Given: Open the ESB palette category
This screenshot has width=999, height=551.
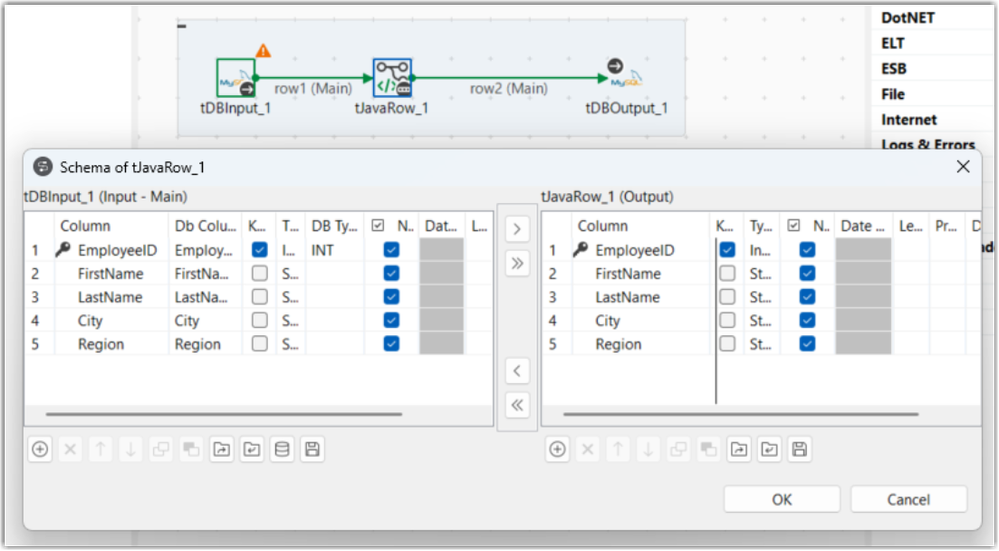Looking at the screenshot, I should tap(893, 69).
